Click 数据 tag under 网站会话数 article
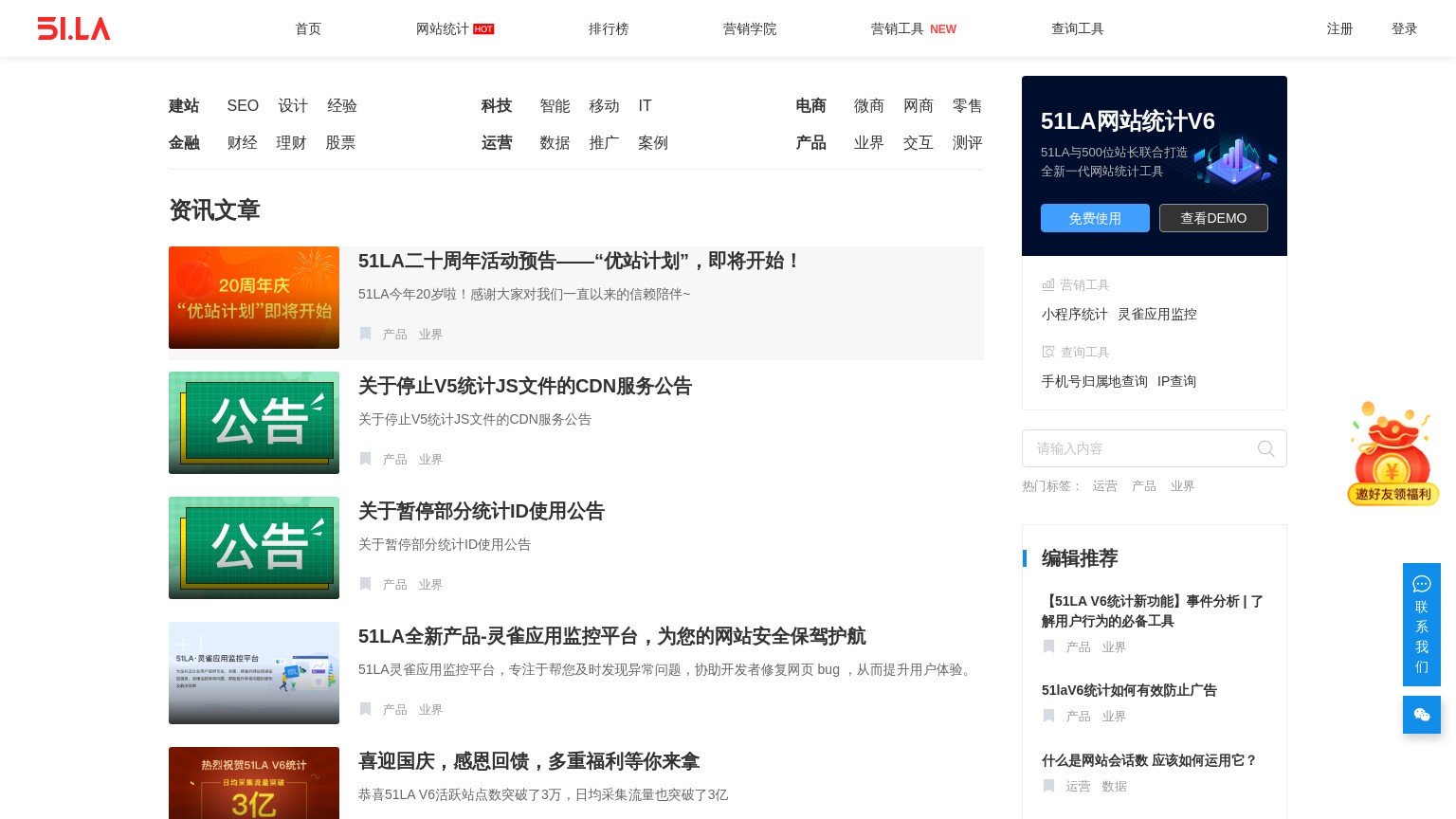Image resolution: width=1456 pixels, height=819 pixels. (x=1115, y=786)
